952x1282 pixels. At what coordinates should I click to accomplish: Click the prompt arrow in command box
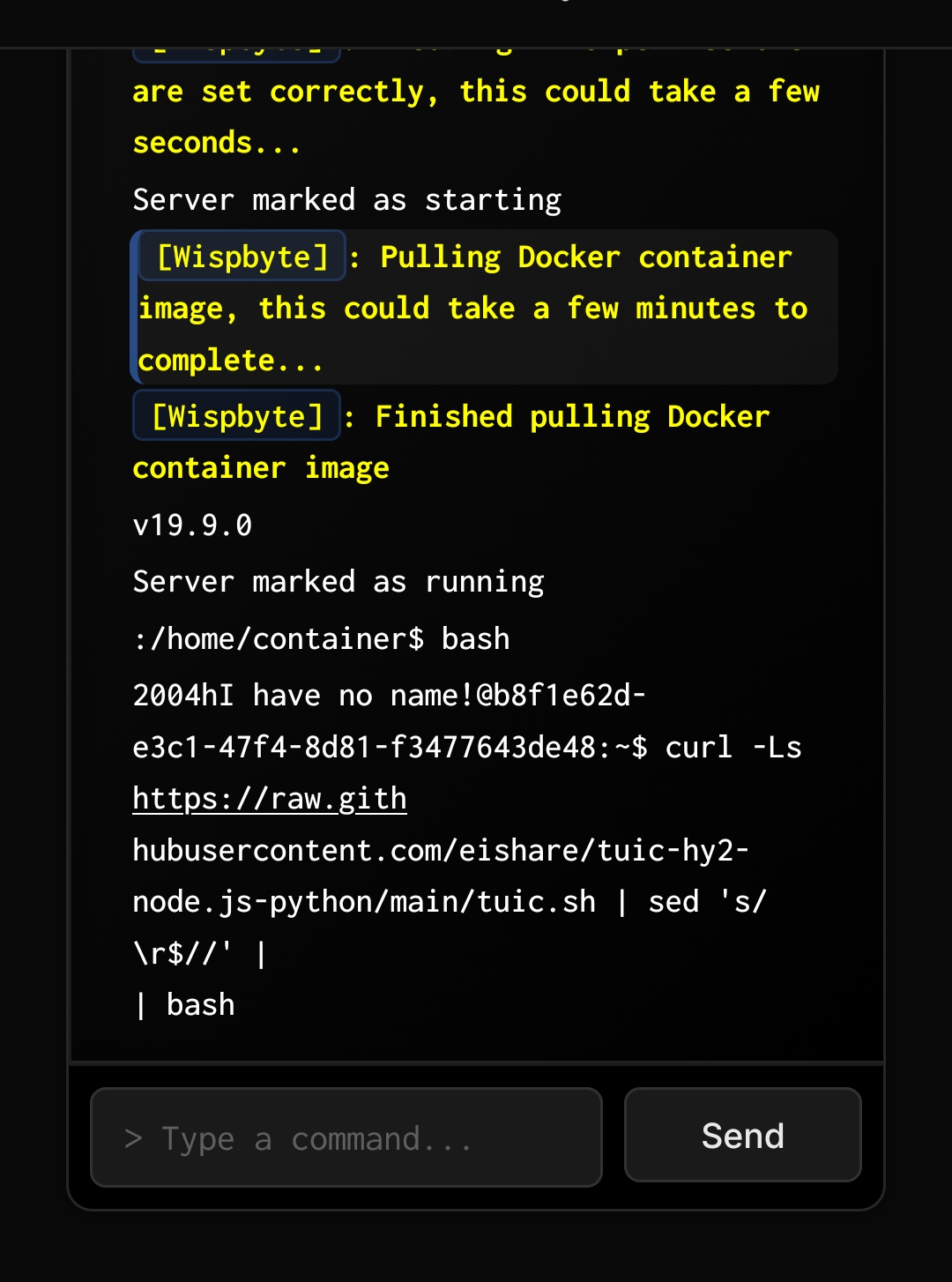tap(133, 1138)
